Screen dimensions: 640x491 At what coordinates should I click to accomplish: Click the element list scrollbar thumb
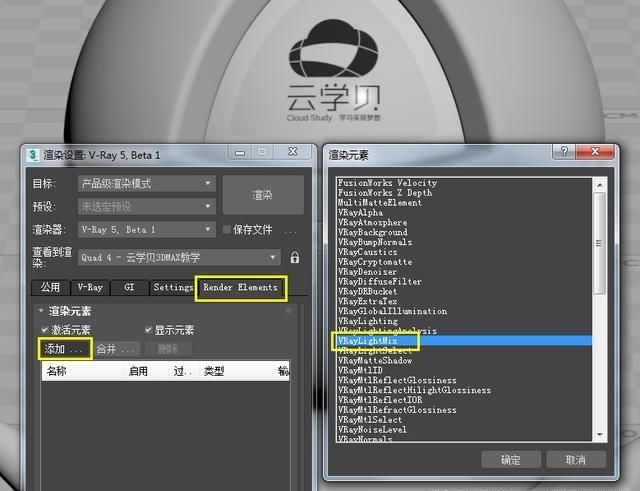(x=599, y=243)
